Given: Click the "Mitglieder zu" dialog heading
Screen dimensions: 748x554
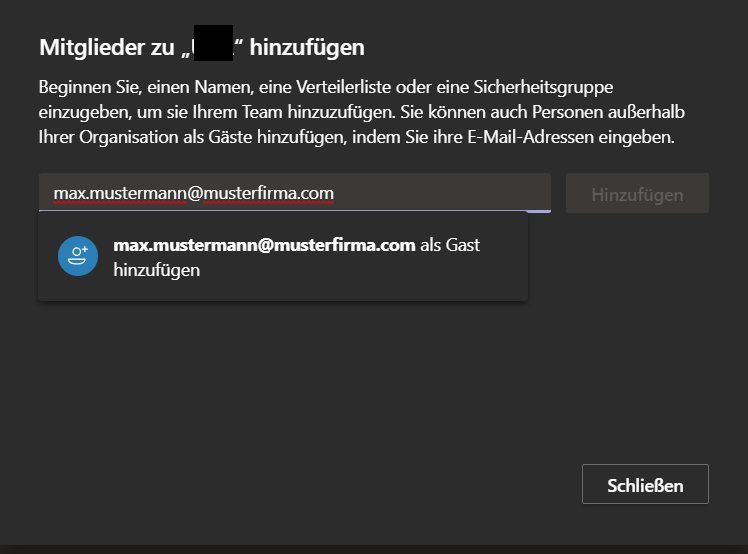Looking at the screenshot, I should 104,47.
